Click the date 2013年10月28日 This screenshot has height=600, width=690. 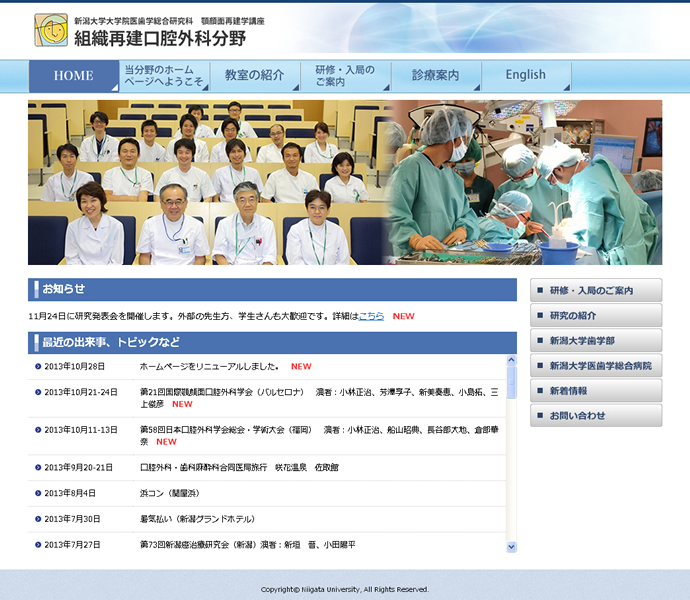pos(74,366)
